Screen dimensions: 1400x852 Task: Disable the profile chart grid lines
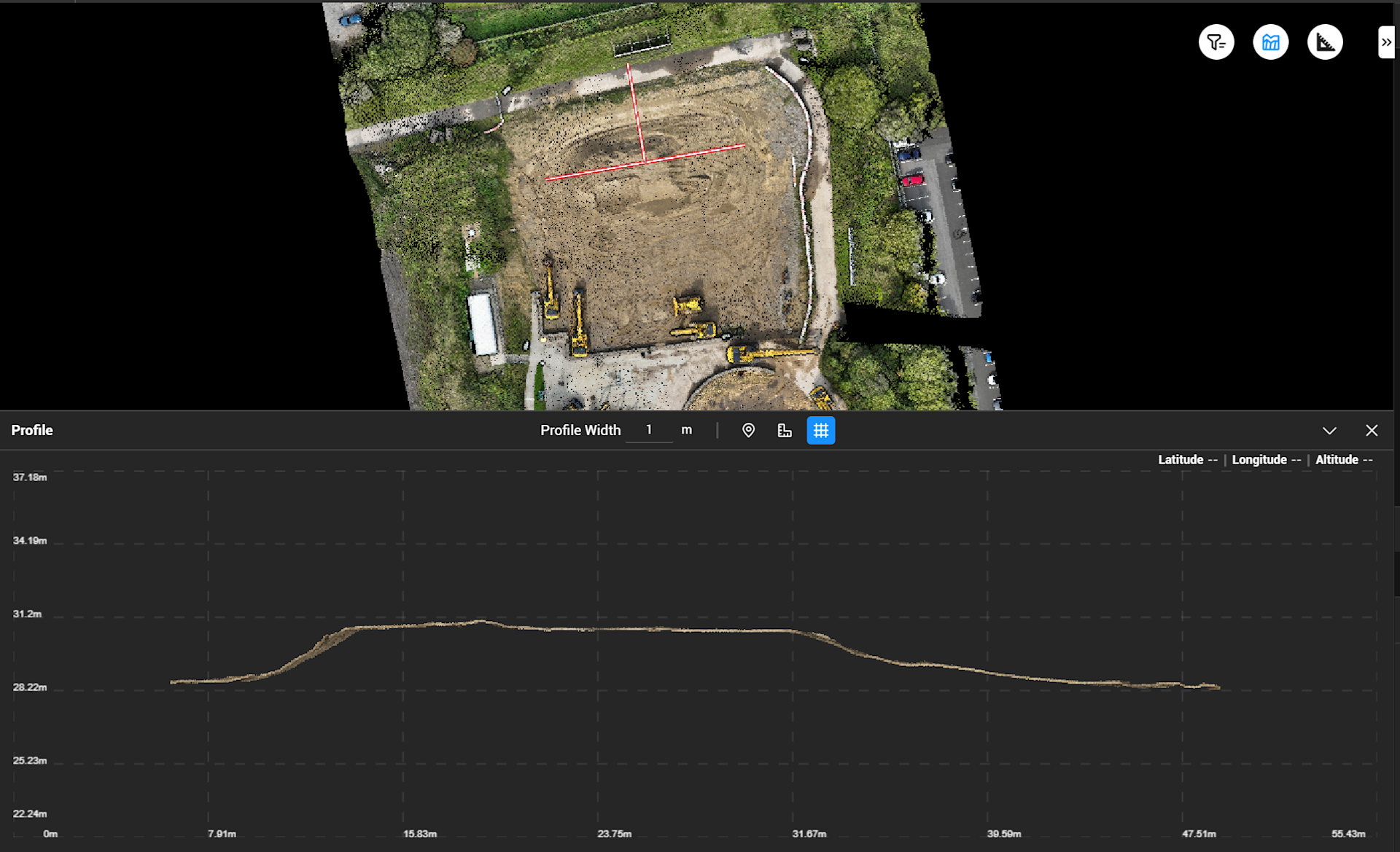pos(820,431)
